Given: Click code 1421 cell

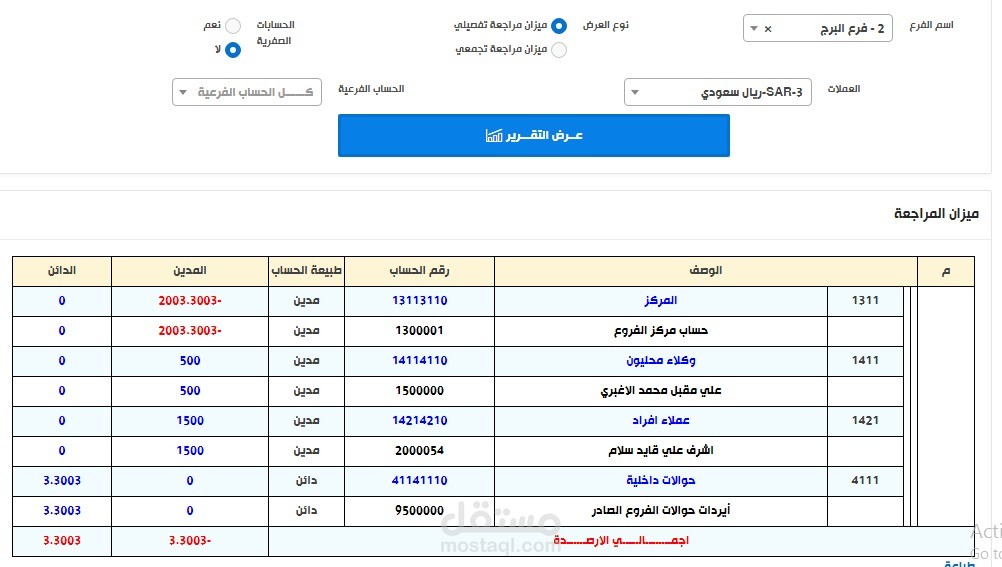Looking at the screenshot, I should tap(865, 421).
